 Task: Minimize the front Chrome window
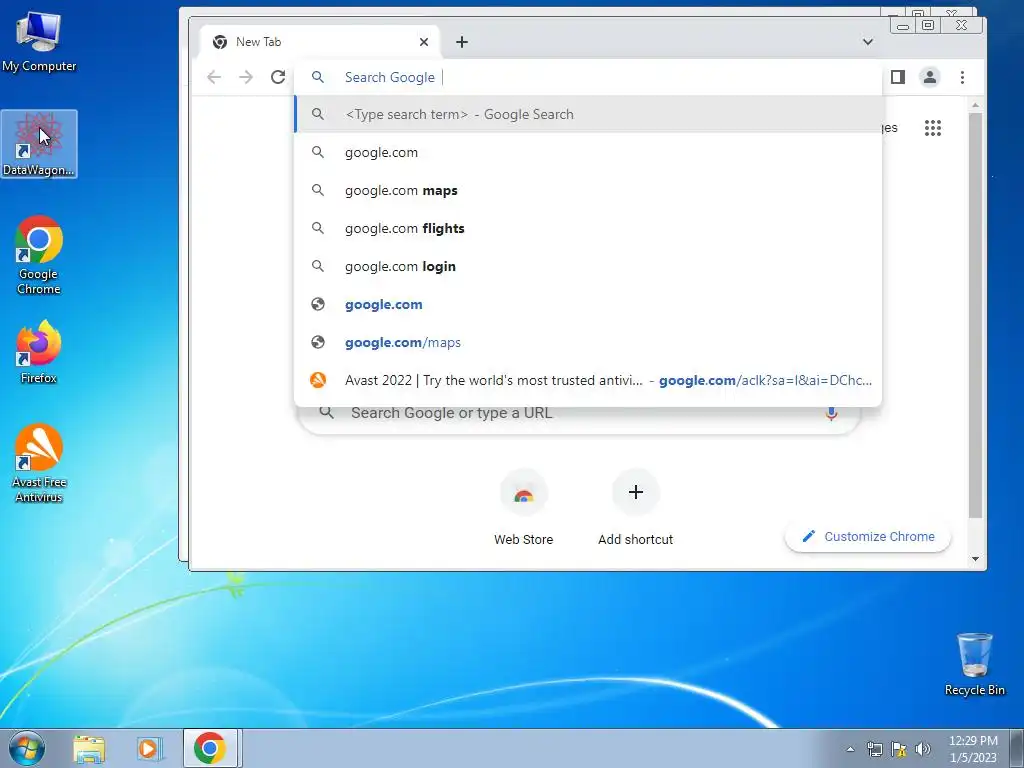pyautogui.click(x=903, y=26)
